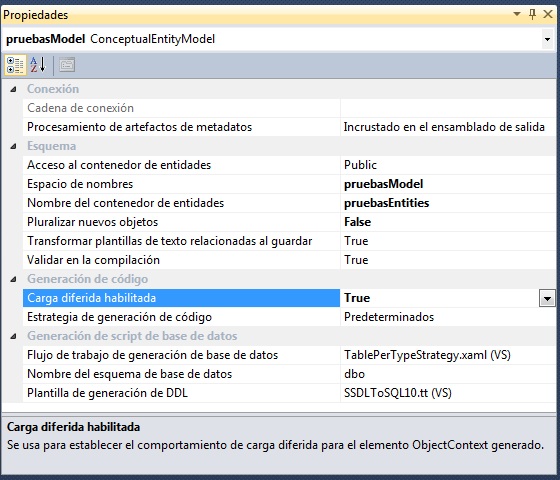The height and width of the screenshot is (480, 560).
Task: Collapse the Generación de código category
Action: click(x=13, y=279)
